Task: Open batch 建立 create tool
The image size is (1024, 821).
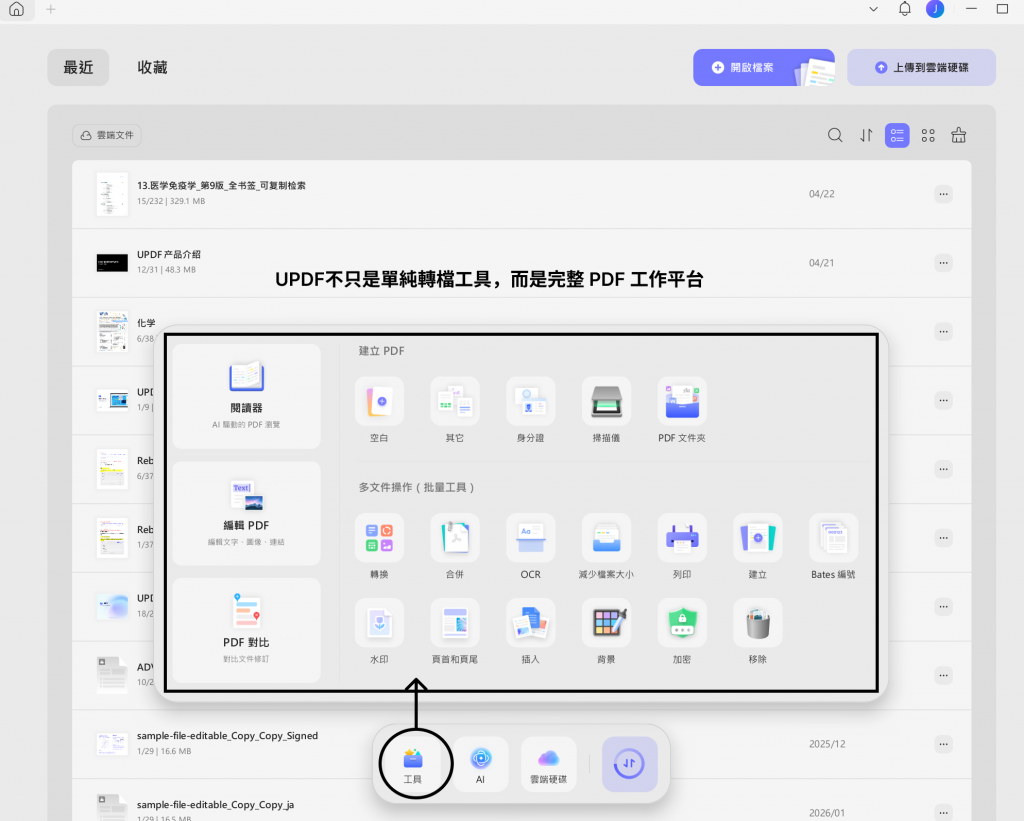Action: coord(758,538)
